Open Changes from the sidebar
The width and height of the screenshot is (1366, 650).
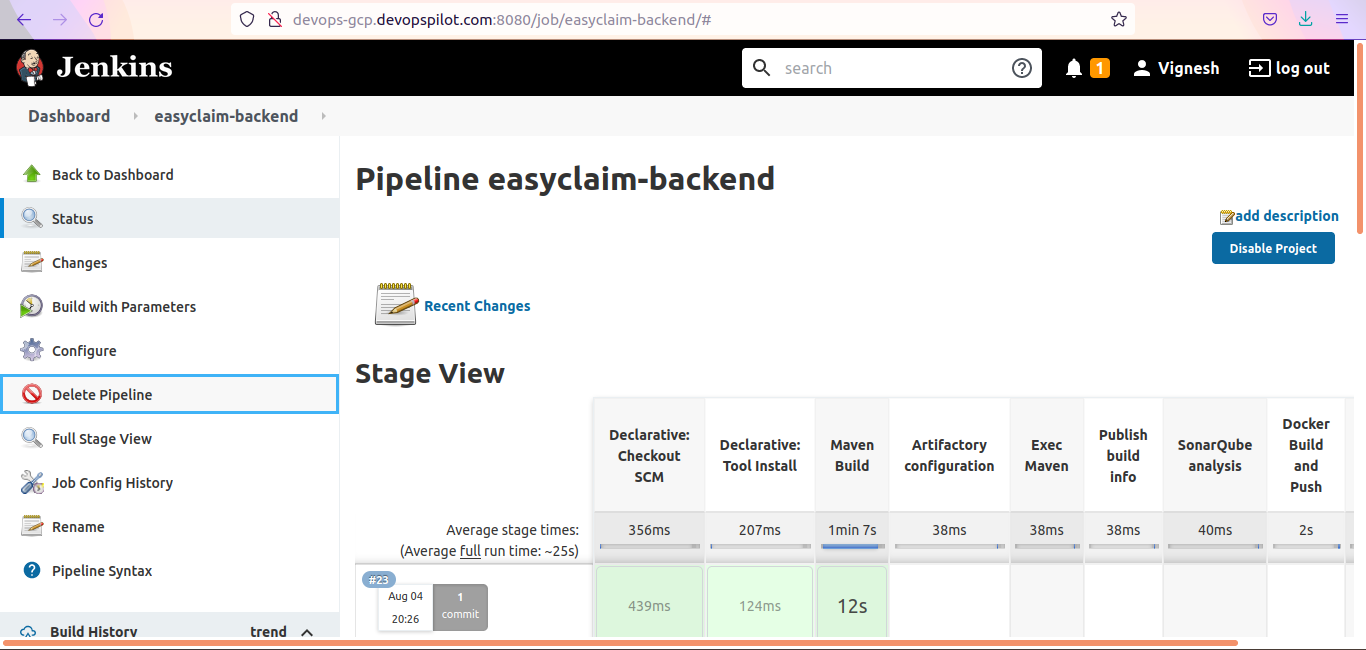(170, 262)
